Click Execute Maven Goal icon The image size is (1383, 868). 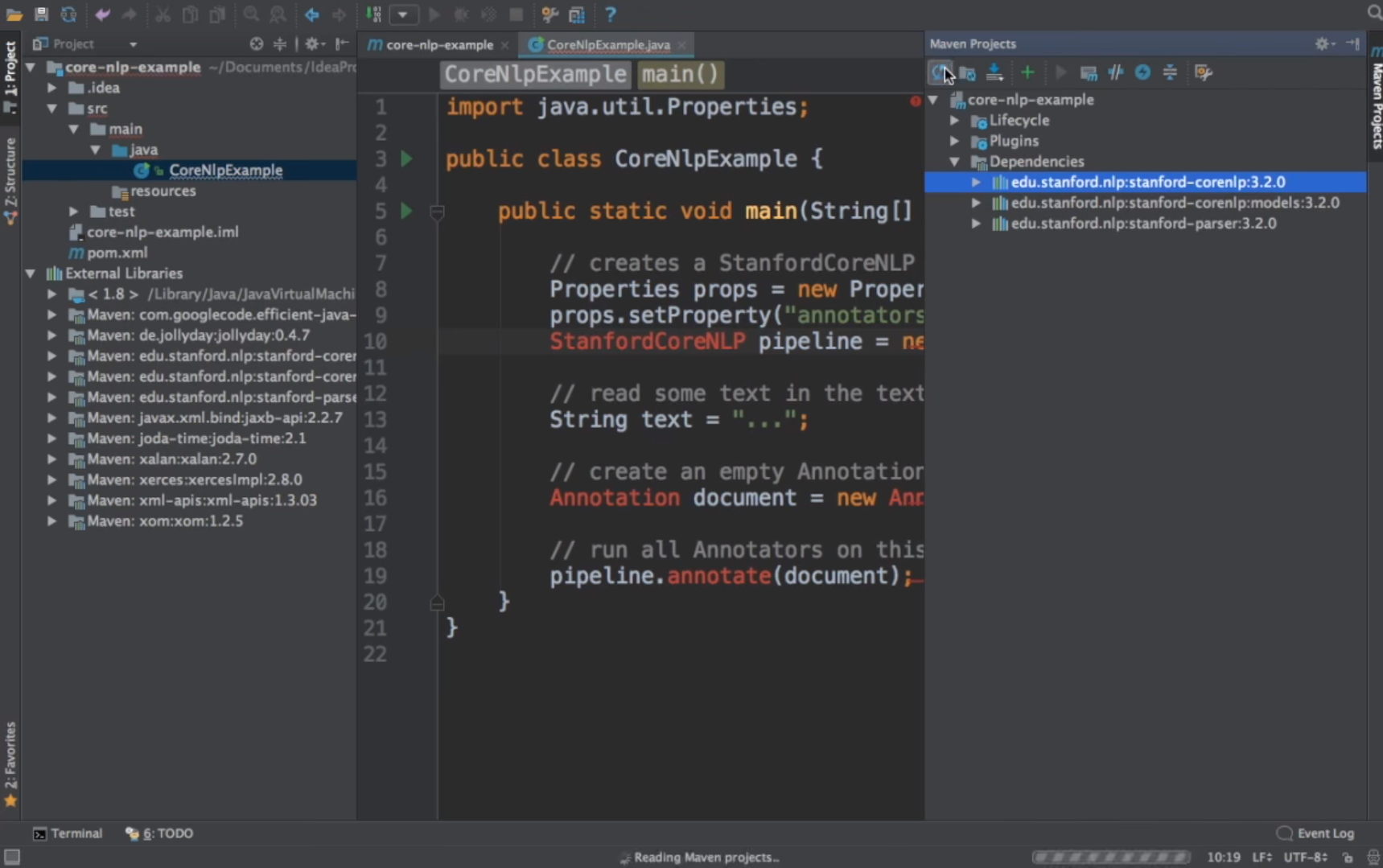click(1089, 72)
